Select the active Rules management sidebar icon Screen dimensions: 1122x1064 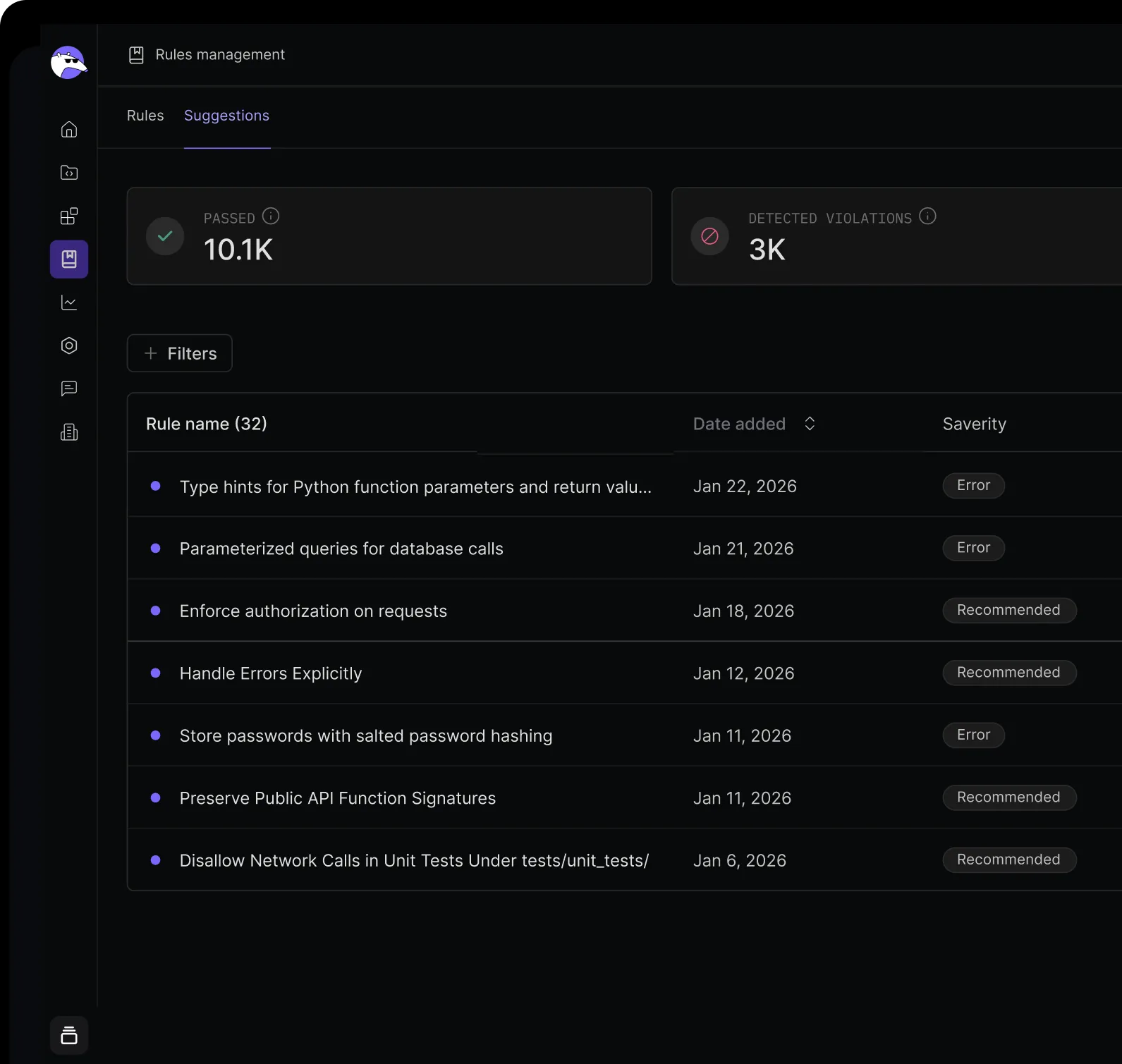69,259
